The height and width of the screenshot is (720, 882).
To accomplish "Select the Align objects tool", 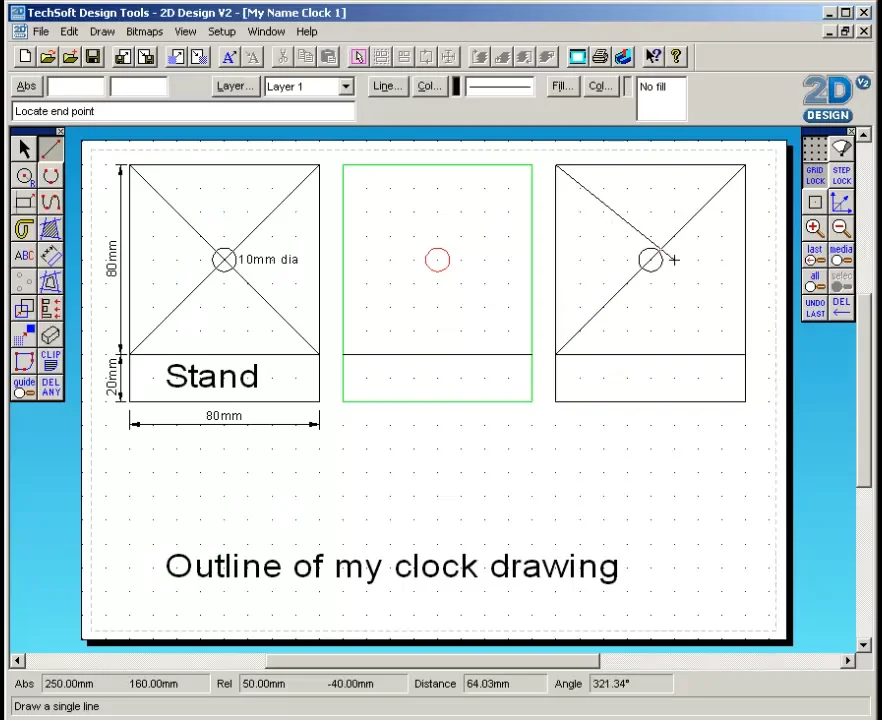I will click(x=51, y=308).
